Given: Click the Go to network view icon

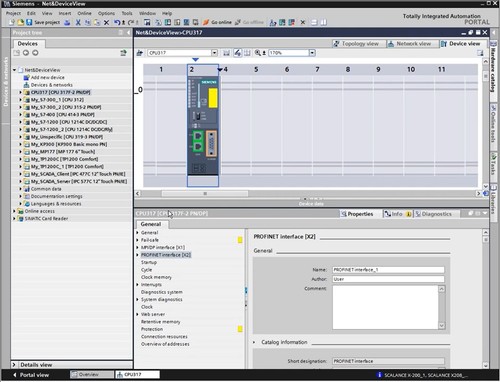Looking at the screenshot, I should (140, 53).
